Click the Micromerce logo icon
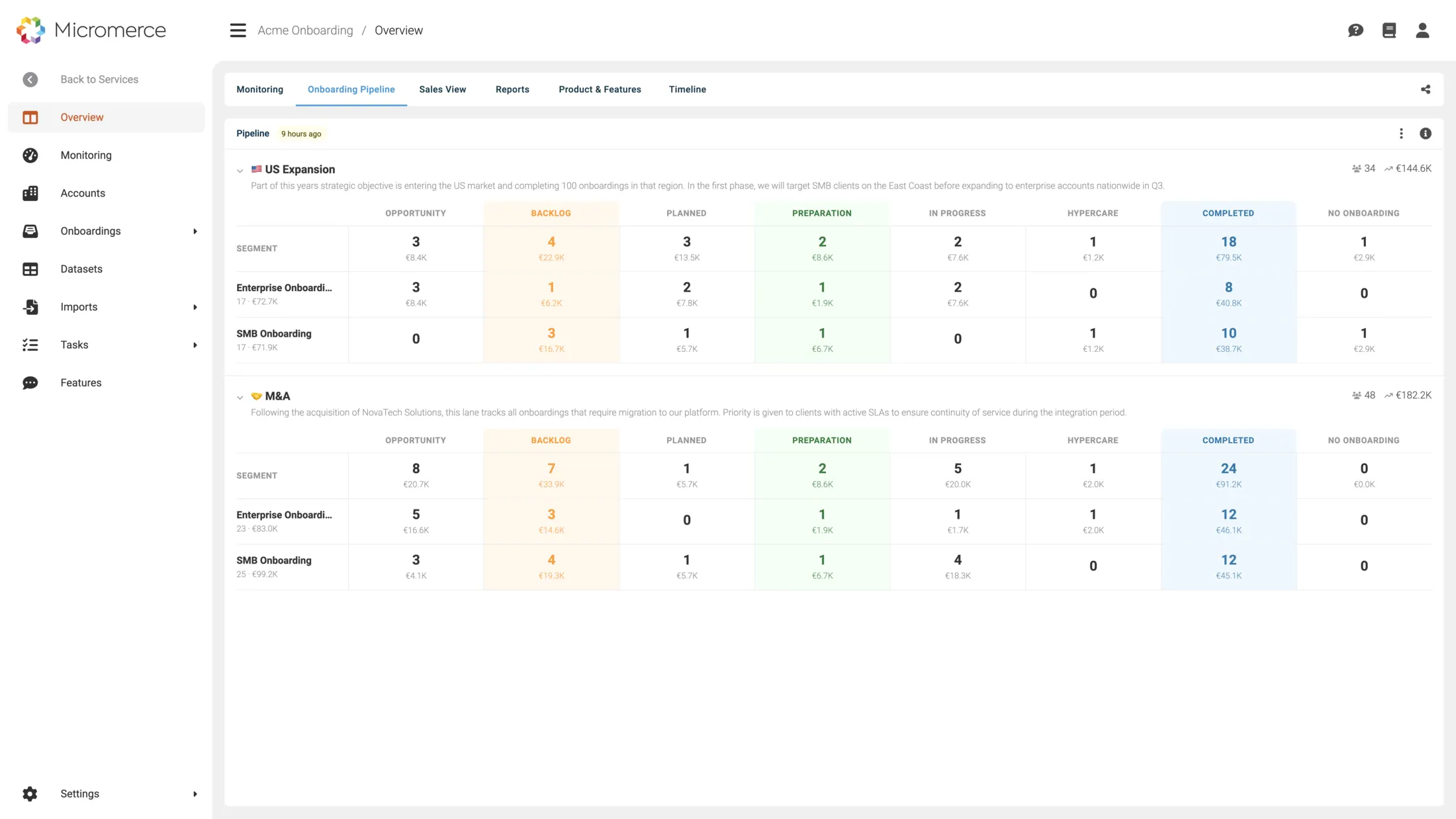This screenshot has width=1456, height=819. click(x=30, y=30)
